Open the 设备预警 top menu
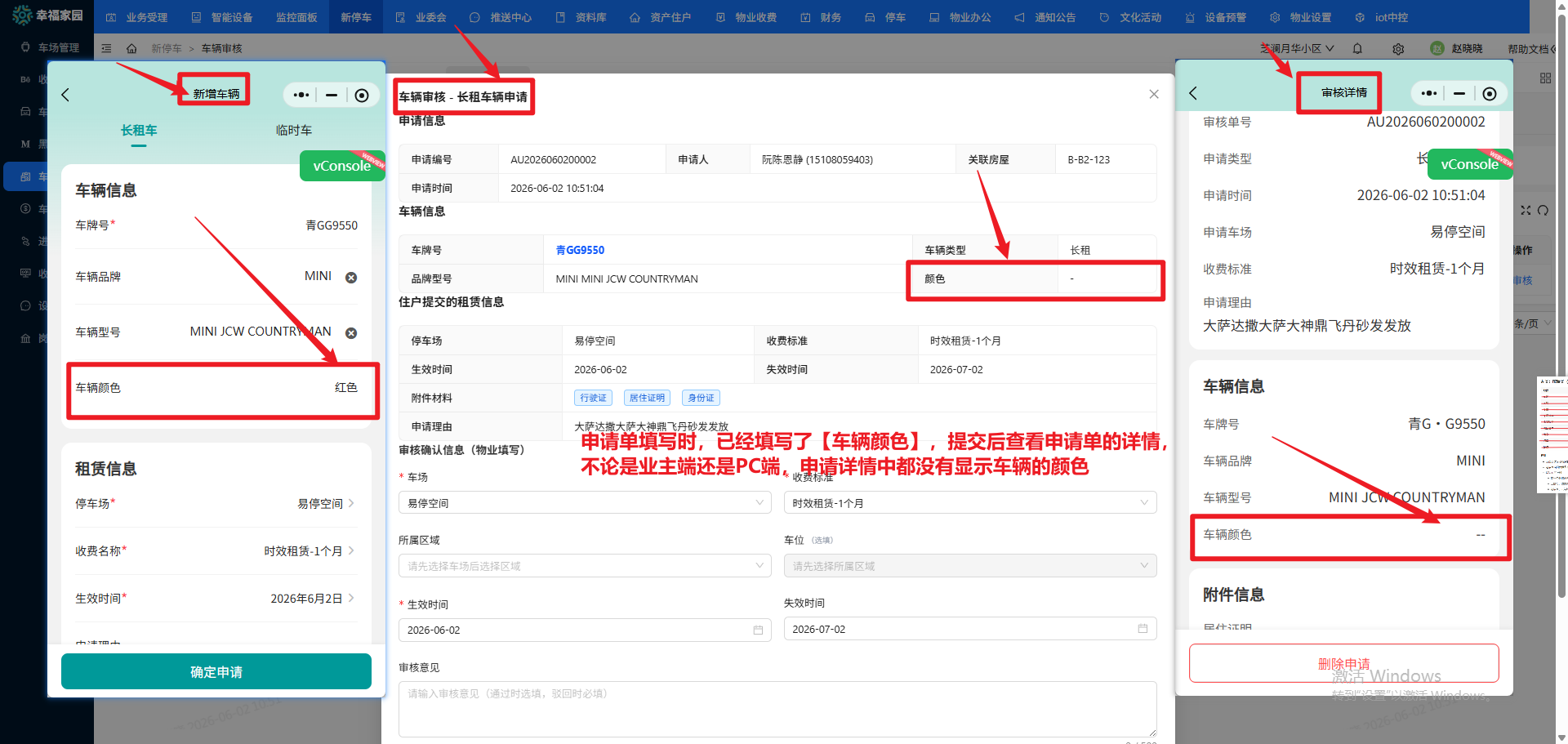 point(1215,17)
